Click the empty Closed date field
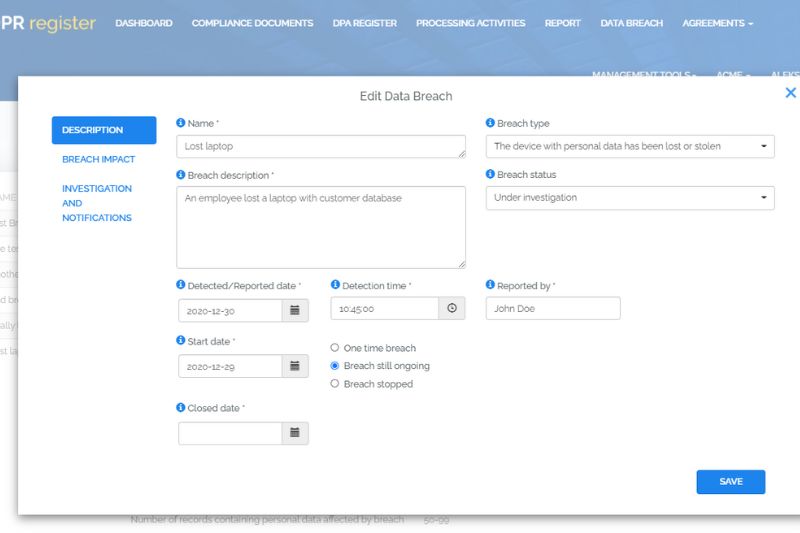 coord(230,434)
